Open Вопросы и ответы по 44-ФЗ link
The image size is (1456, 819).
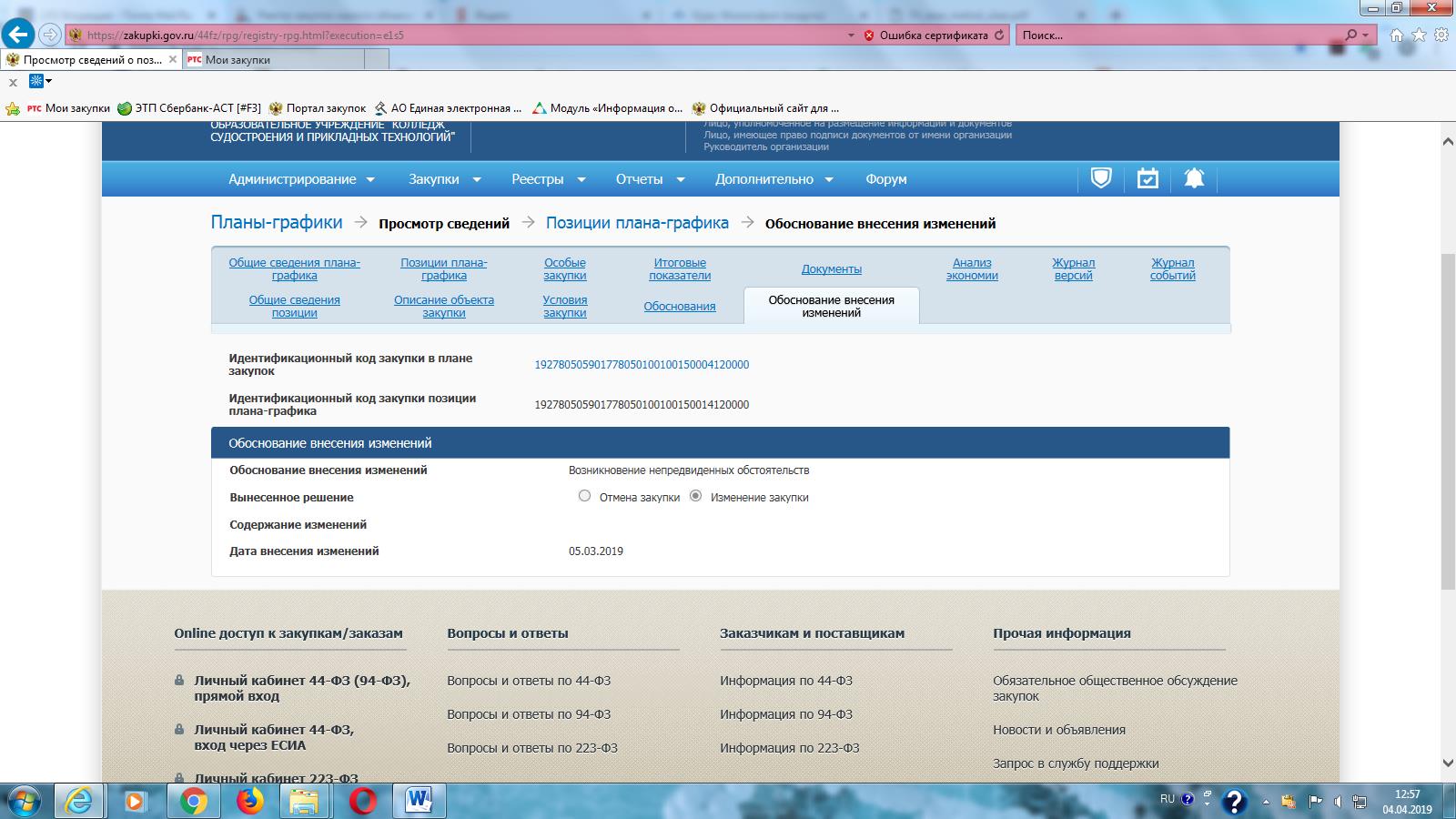[529, 681]
